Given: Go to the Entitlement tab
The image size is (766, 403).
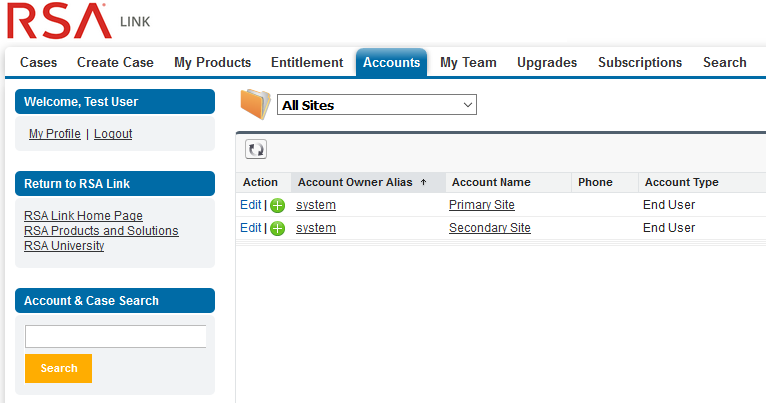Looking at the screenshot, I should point(307,63).
